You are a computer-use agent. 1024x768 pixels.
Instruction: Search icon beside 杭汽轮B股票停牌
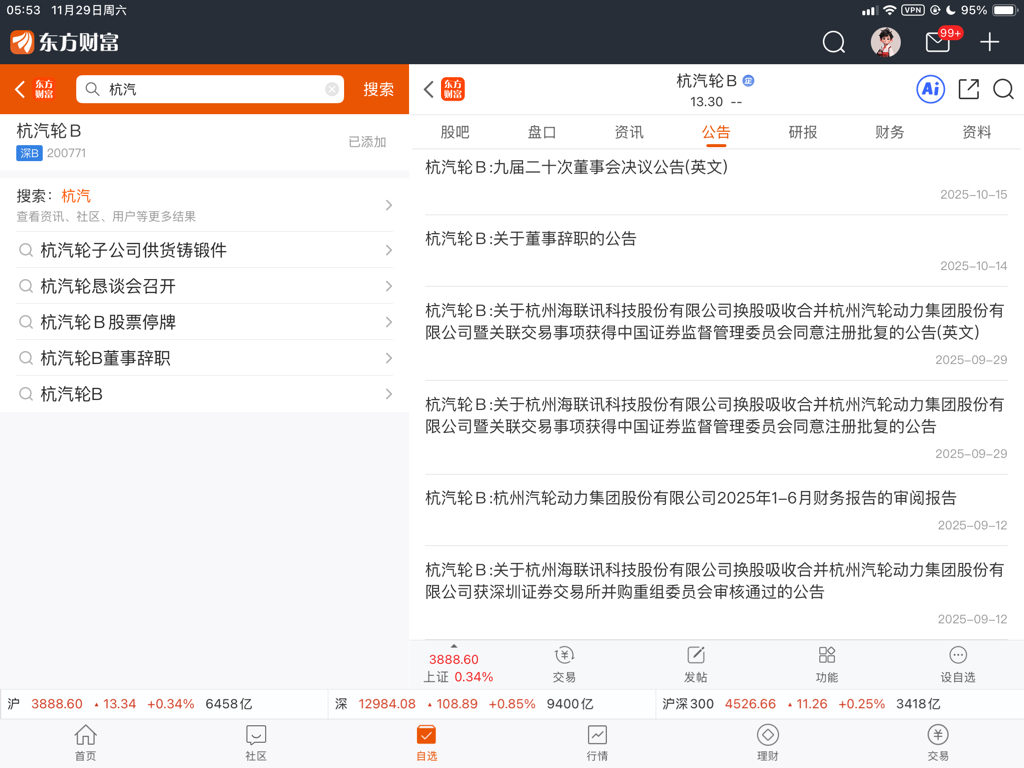tap(25, 322)
